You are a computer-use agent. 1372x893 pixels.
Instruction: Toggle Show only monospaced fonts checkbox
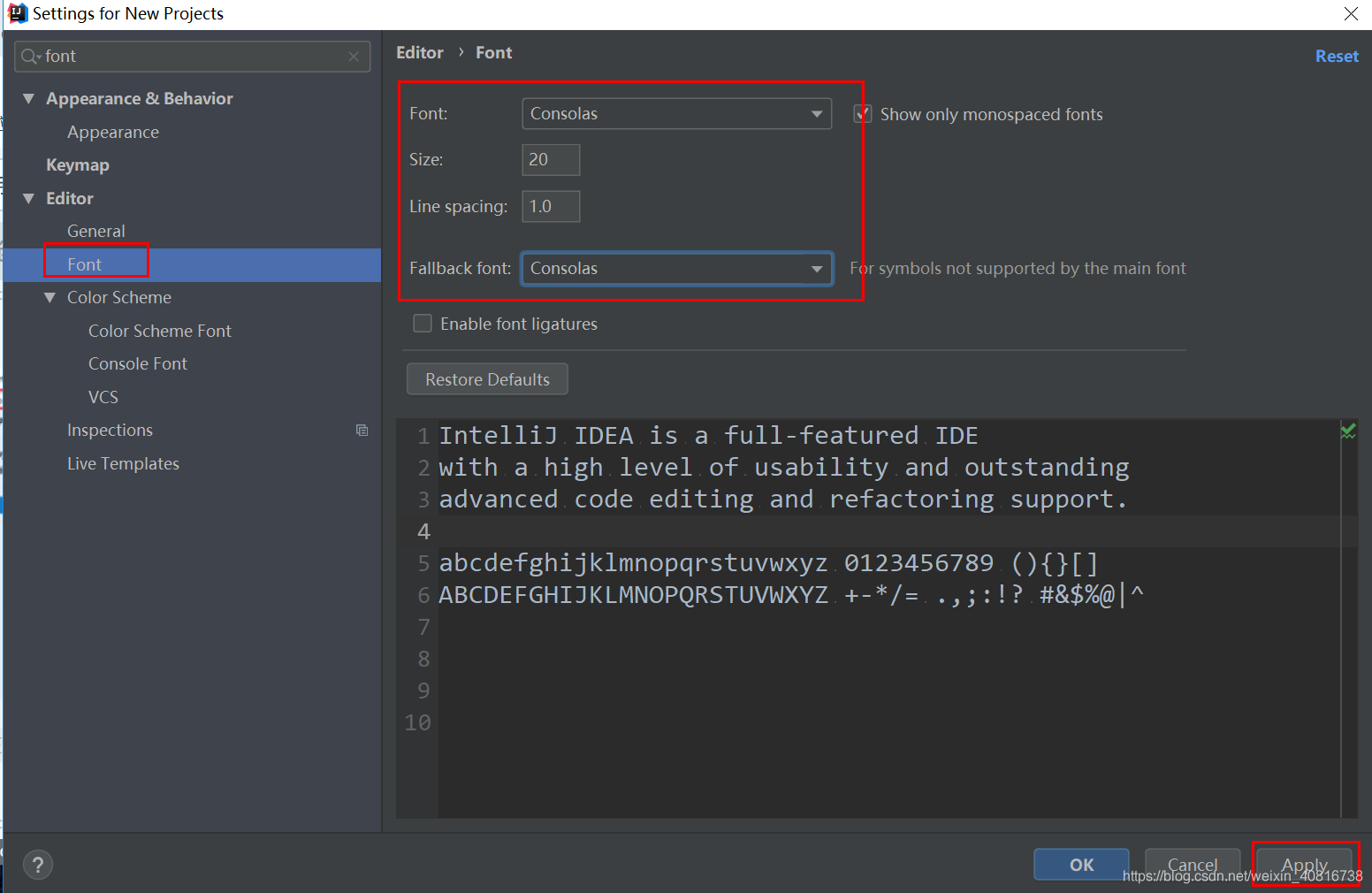tap(863, 114)
